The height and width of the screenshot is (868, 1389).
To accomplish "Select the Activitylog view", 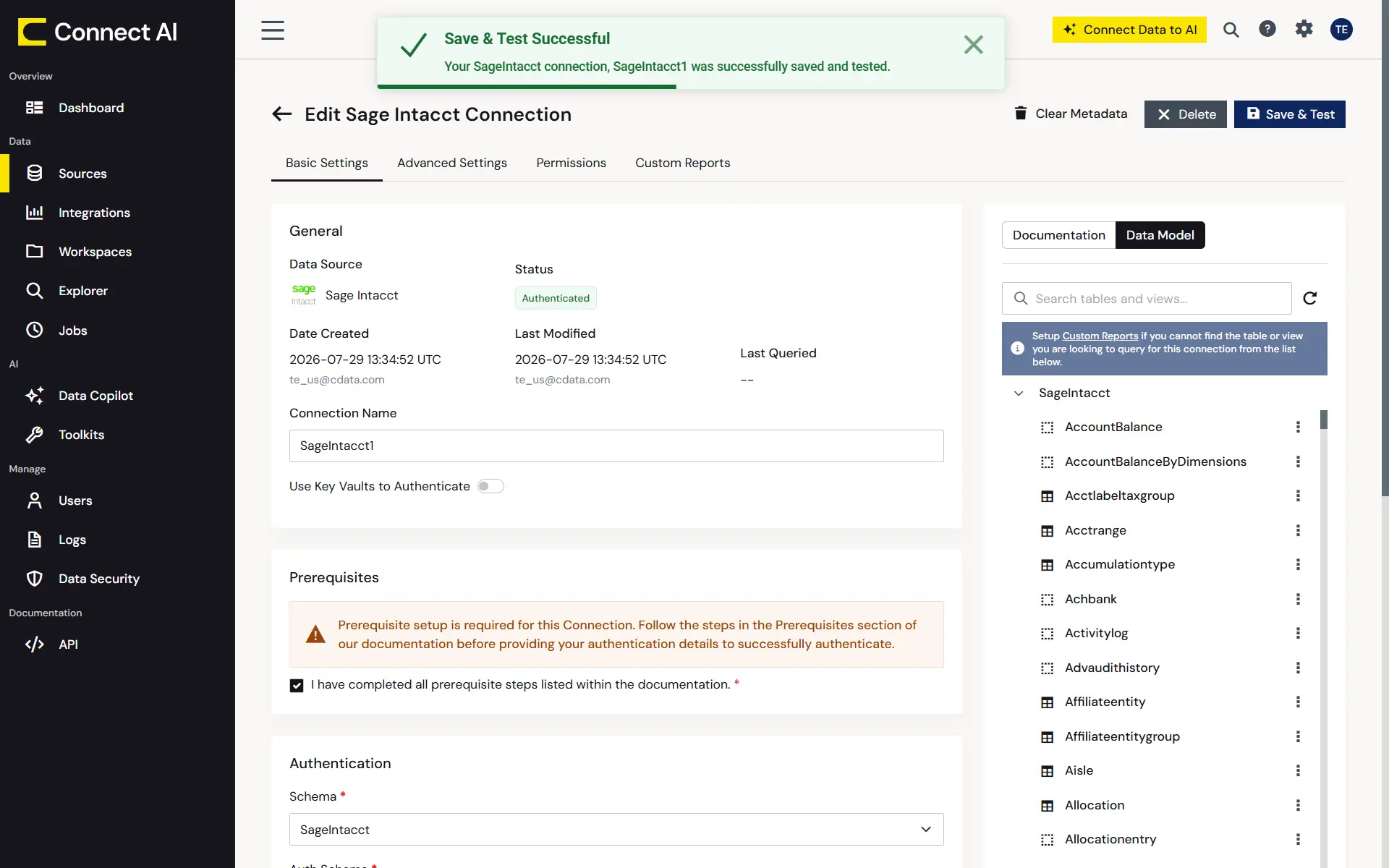I will pos(1095,633).
